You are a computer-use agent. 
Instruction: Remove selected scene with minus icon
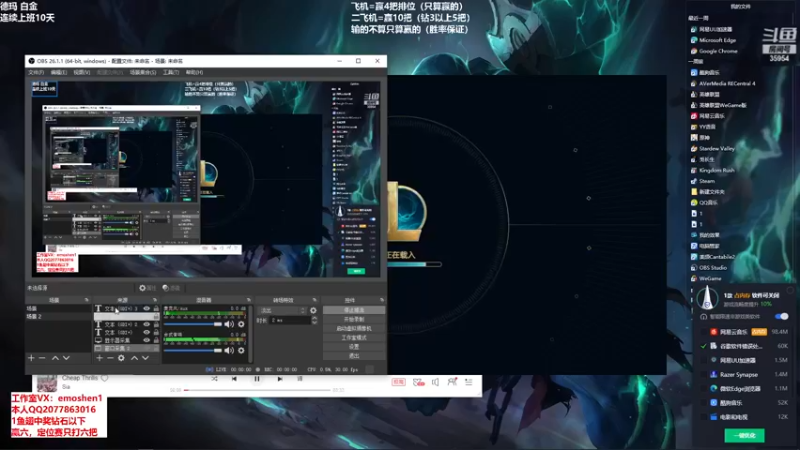tap(42, 358)
